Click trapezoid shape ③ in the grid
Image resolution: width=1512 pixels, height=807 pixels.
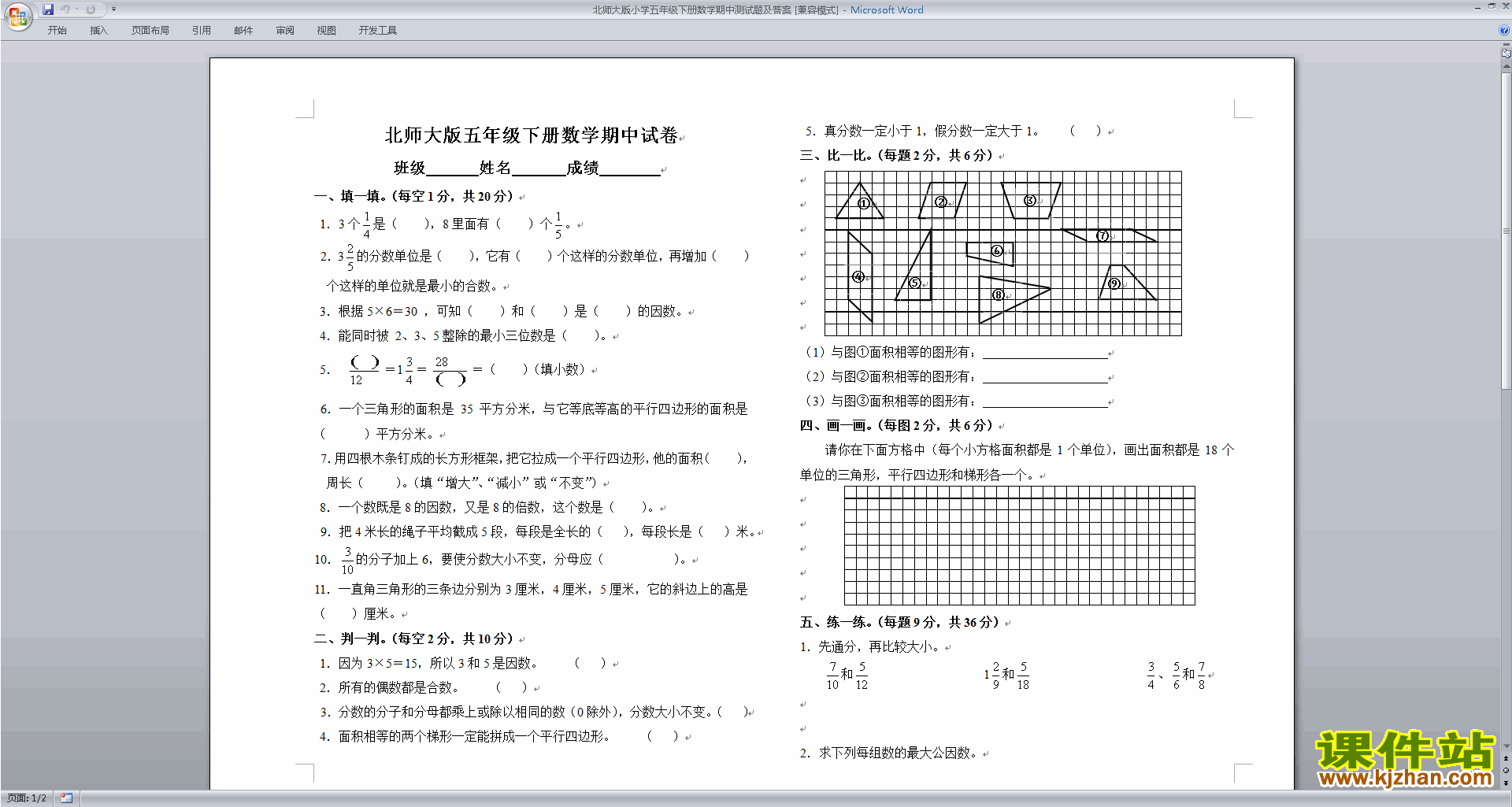pyautogui.click(x=1031, y=200)
